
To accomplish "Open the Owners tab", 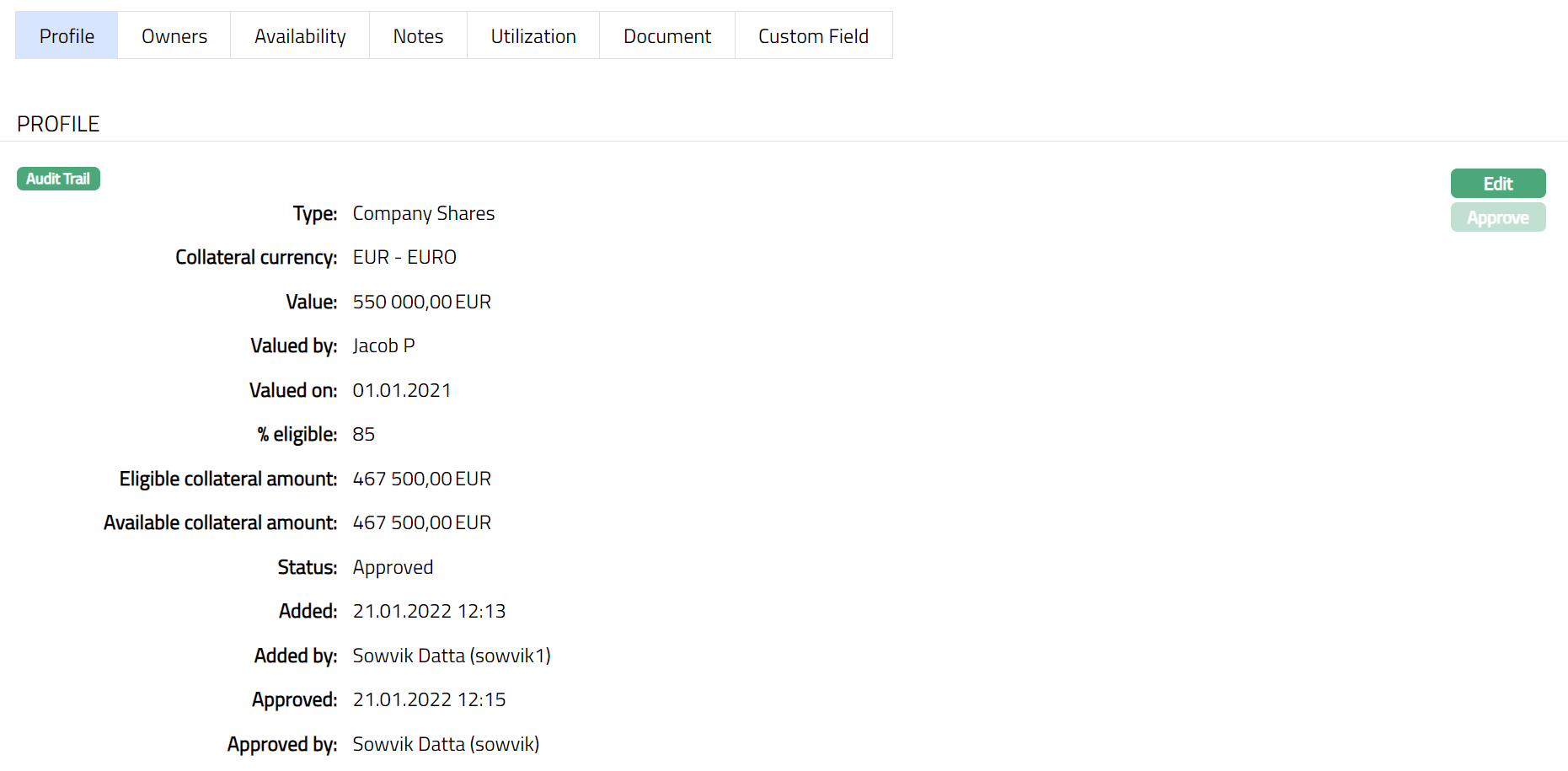I will point(174,36).
